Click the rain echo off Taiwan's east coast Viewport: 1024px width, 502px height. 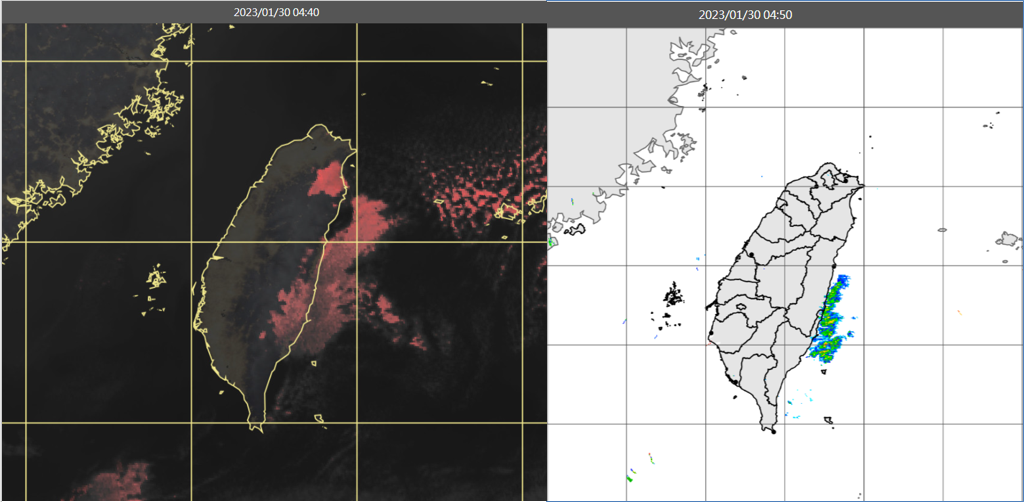point(831,319)
